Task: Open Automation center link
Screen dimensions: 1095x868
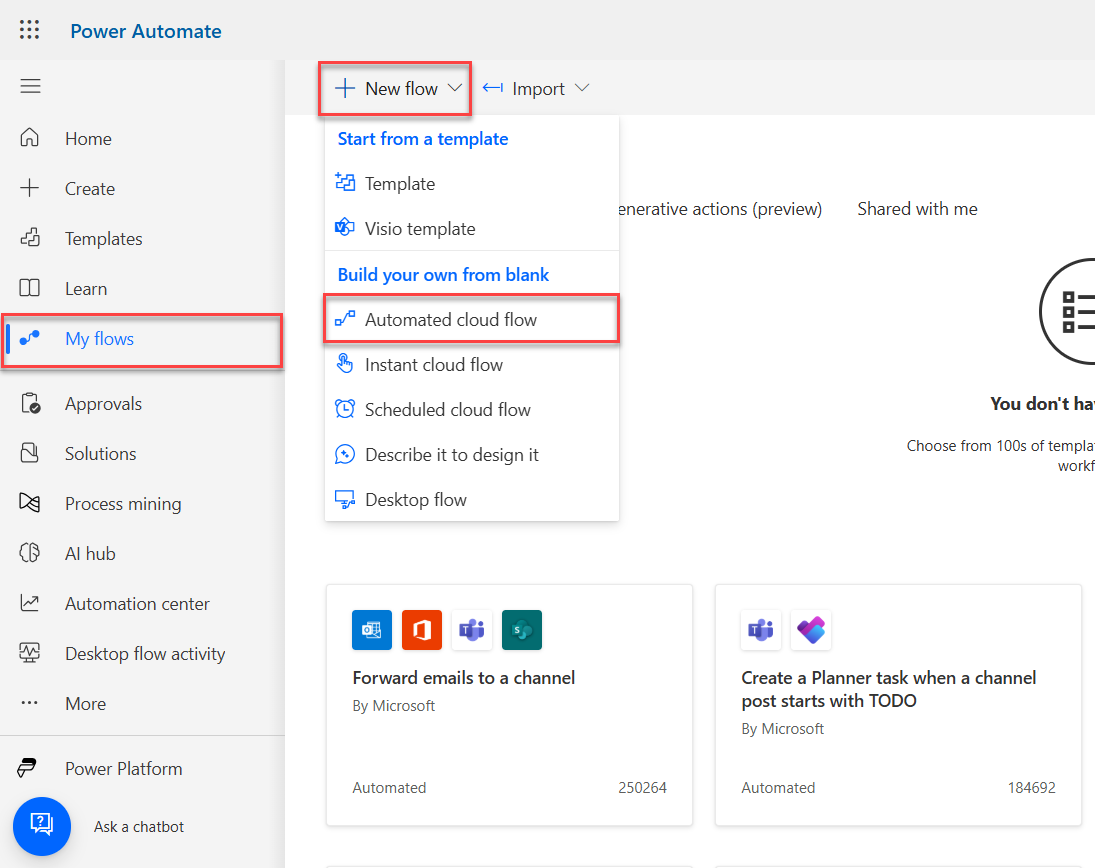Action: coord(142,603)
